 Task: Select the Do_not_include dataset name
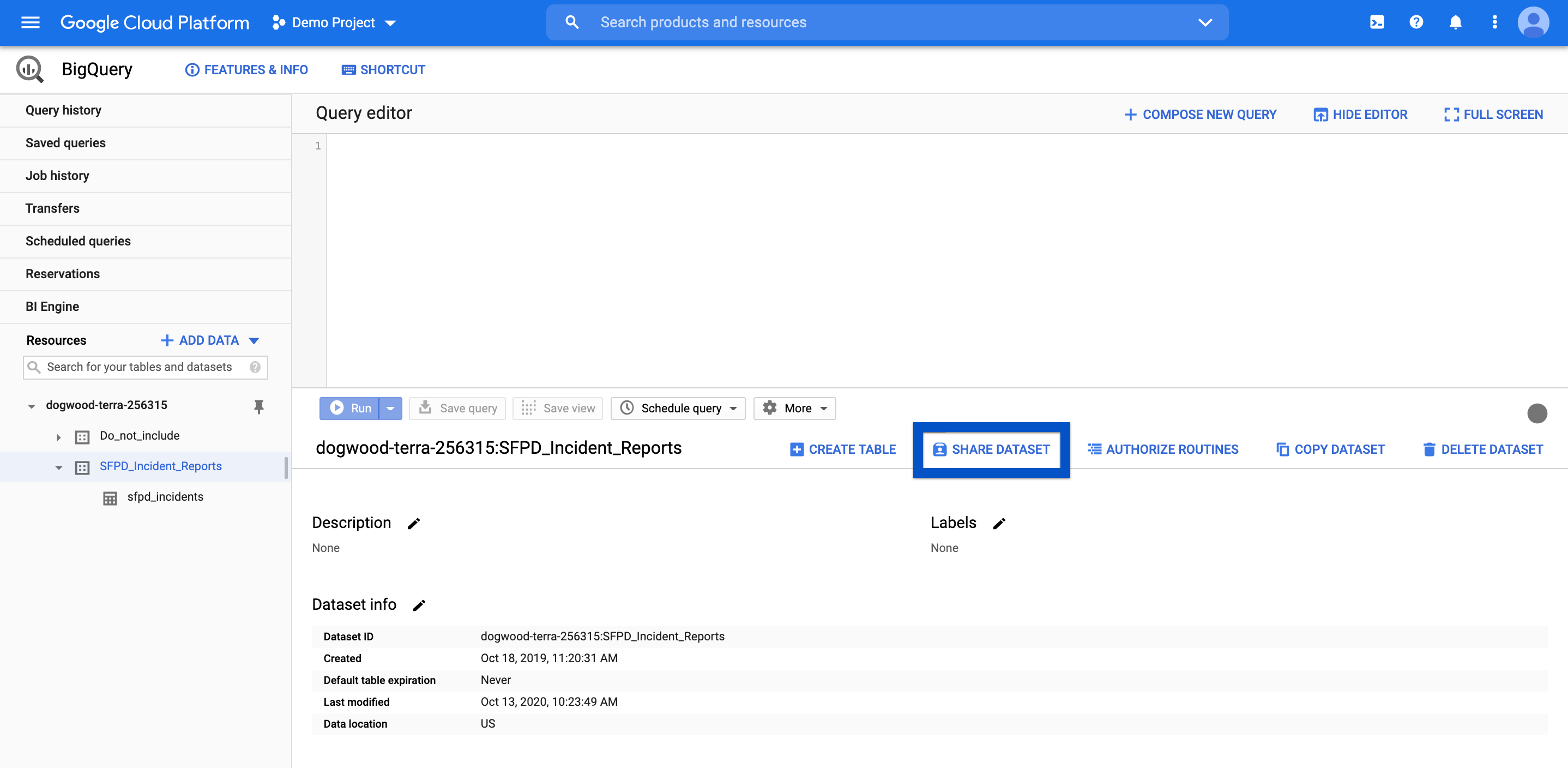pyautogui.click(x=140, y=436)
